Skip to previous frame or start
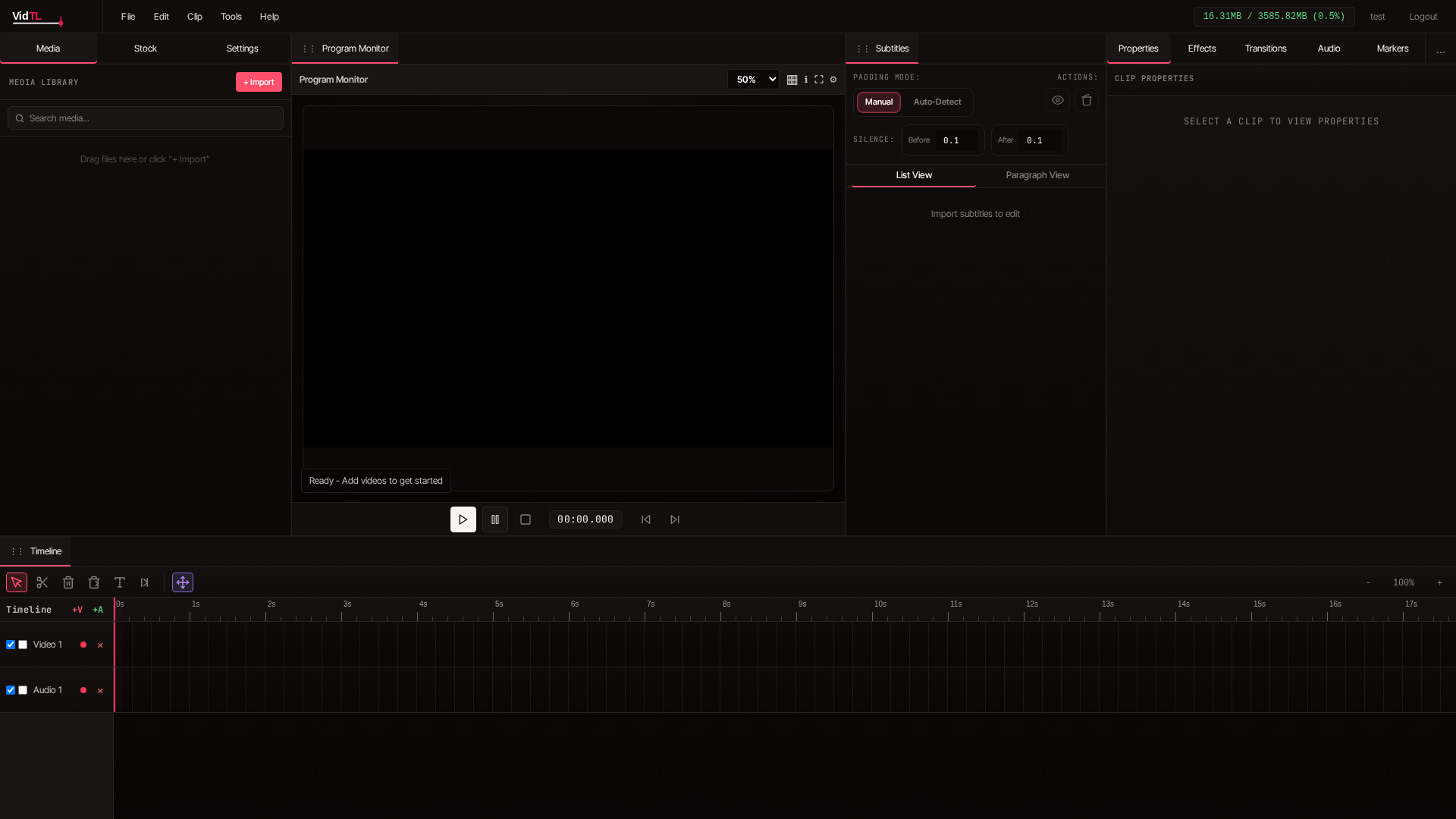 click(646, 519)
